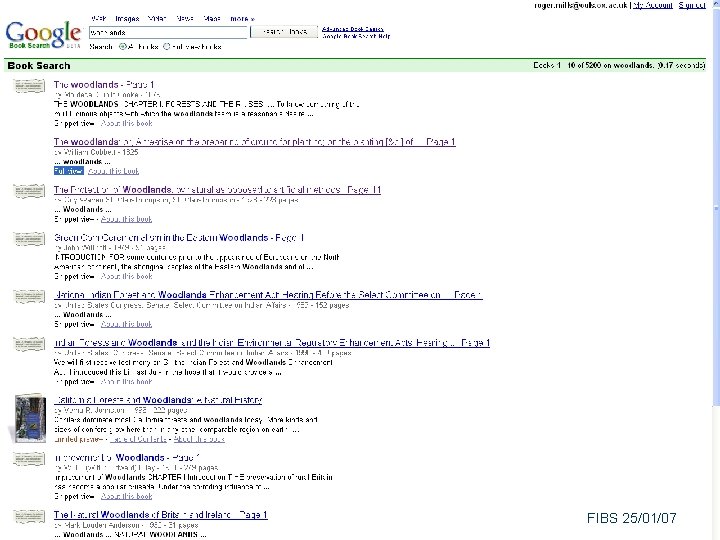Switch to Maps search
Viewport: 720px width, 540px height.
212,19
